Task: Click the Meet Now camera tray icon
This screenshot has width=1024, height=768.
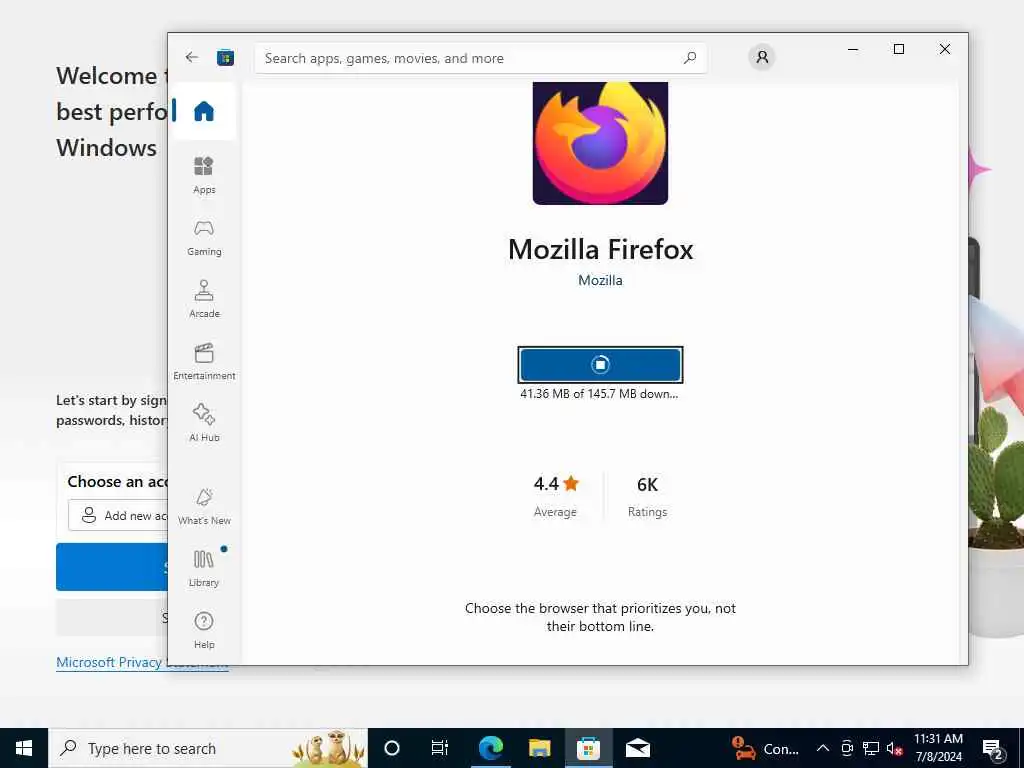Action: (847, 748)
